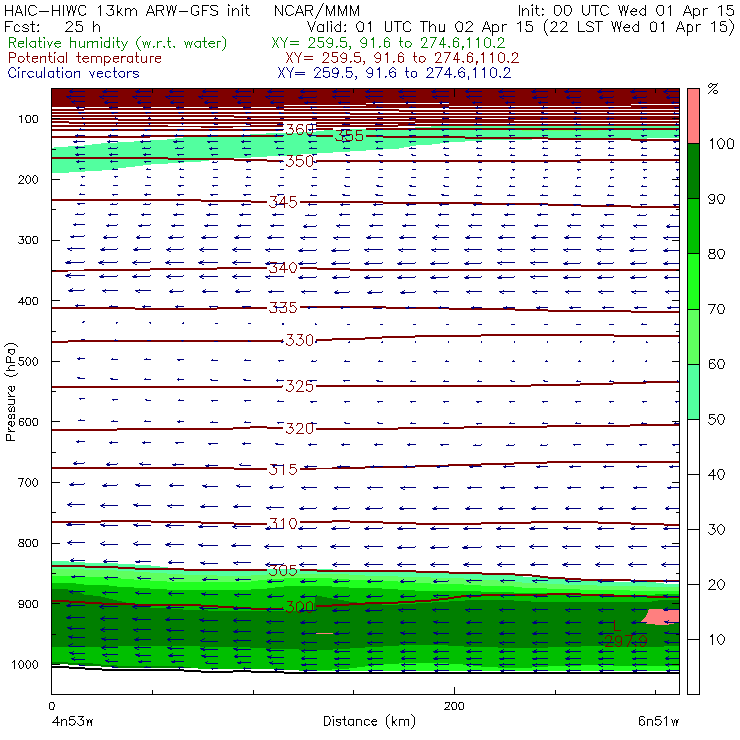The image size is (740, 740).
Task: Click the 330 isentrope contour label
Action: tap(299, 340)
